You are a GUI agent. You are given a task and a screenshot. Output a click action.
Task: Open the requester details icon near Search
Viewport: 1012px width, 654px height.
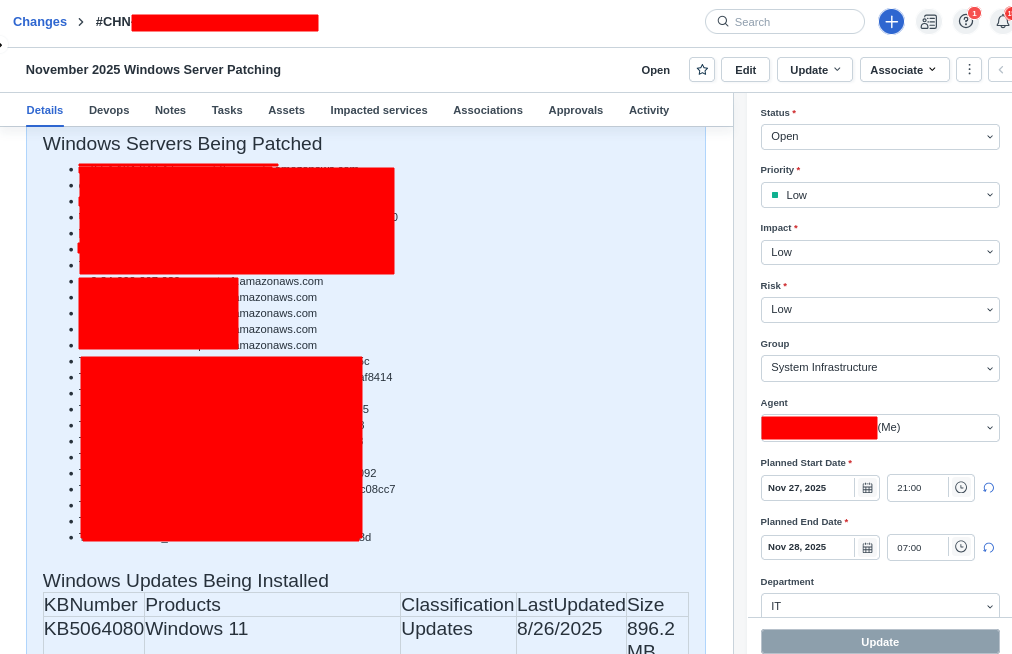coord(929,21)
